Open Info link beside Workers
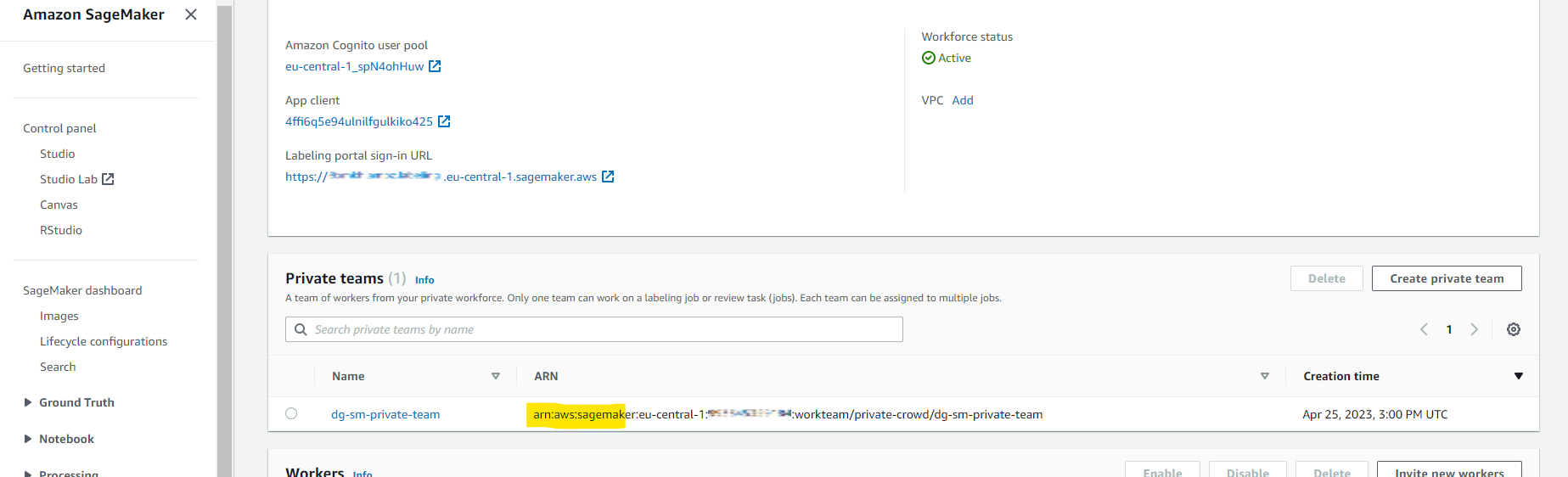The height and width of the screenshot is (477, 1568). [x=362, y=473]
